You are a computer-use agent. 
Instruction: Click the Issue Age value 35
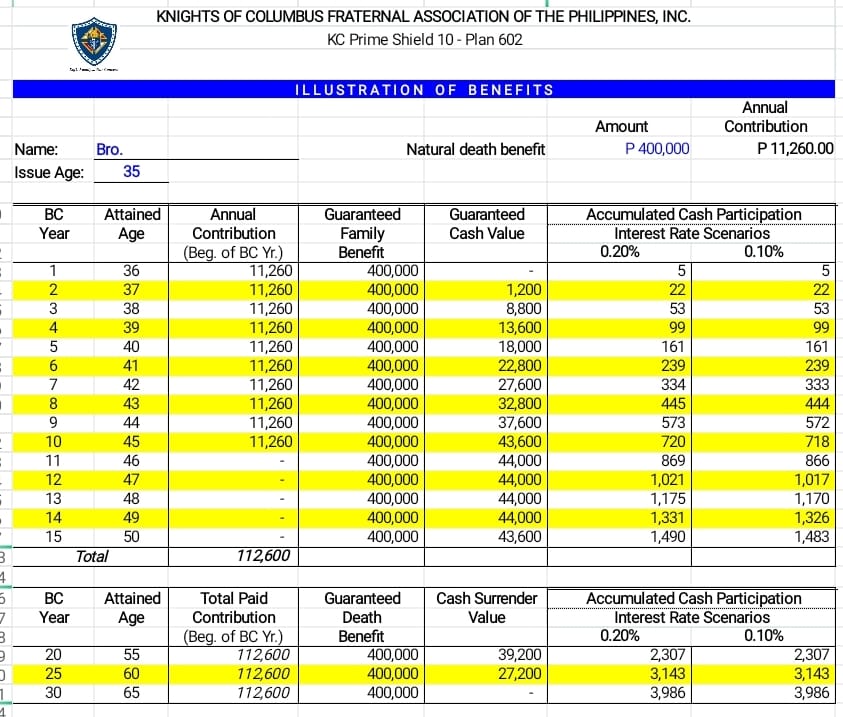tap(131, 171)
